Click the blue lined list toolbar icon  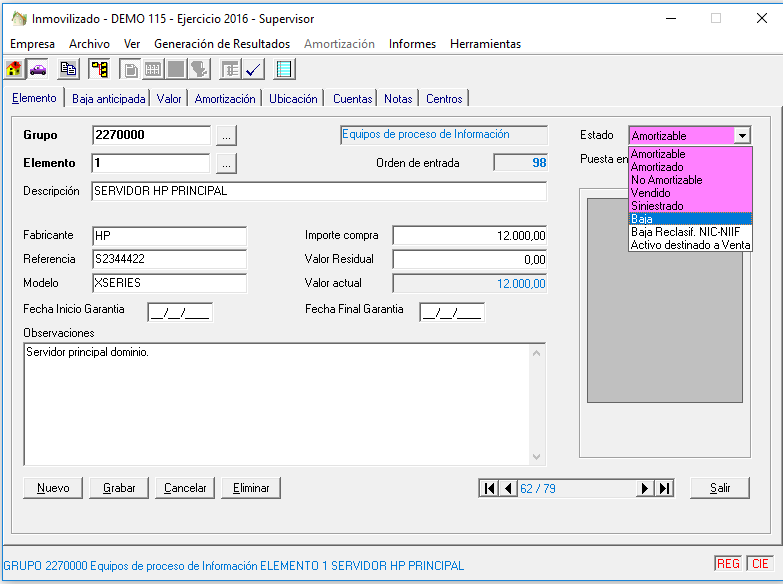tap(284, 69)
